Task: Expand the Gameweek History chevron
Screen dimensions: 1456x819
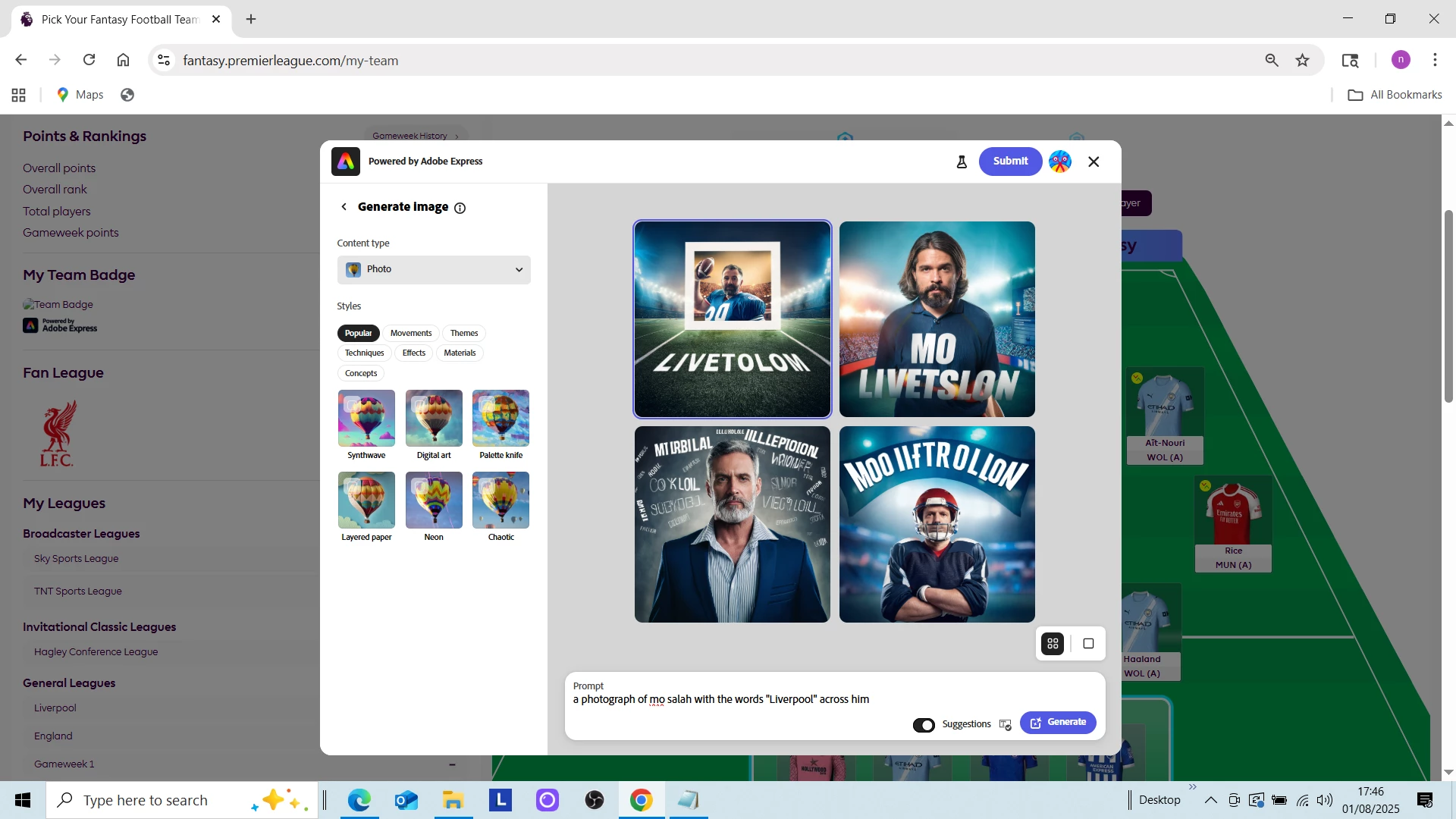Action: (x=457, y=136)
